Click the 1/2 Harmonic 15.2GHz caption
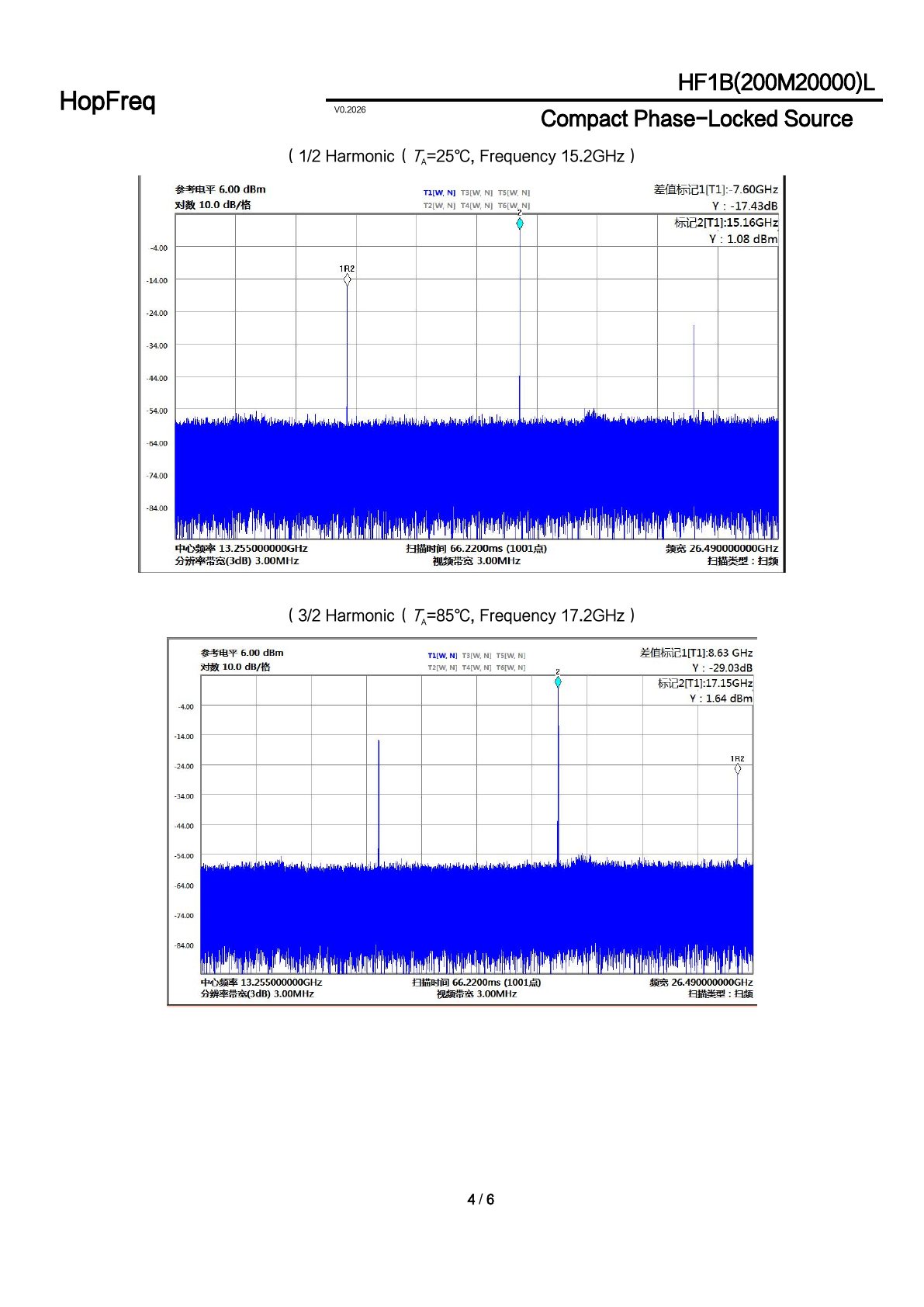Screen dimensions: 924x1307 click(462, 156)
